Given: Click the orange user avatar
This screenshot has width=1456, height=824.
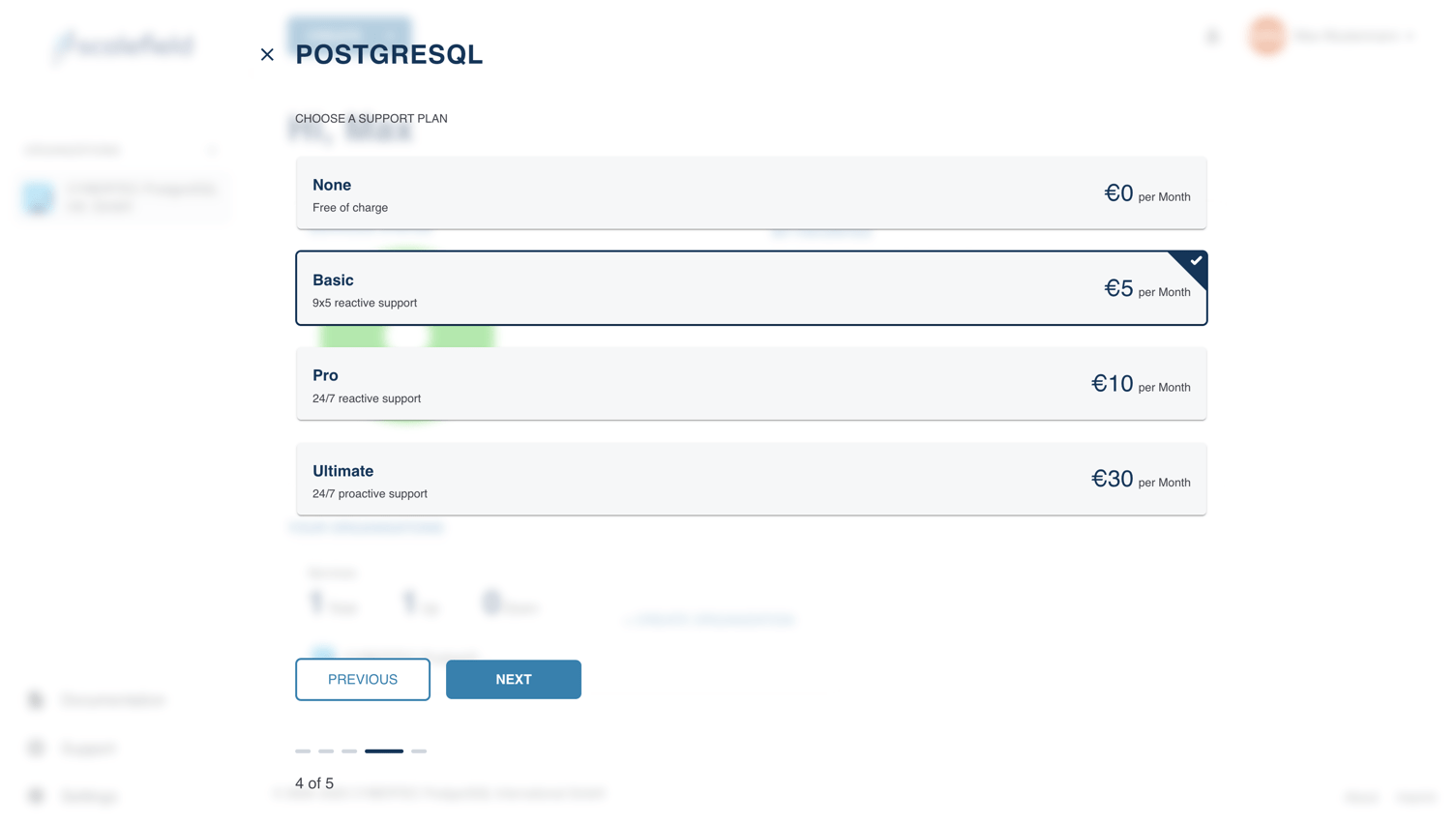Looking at the screenshot, I should 1266,36.
